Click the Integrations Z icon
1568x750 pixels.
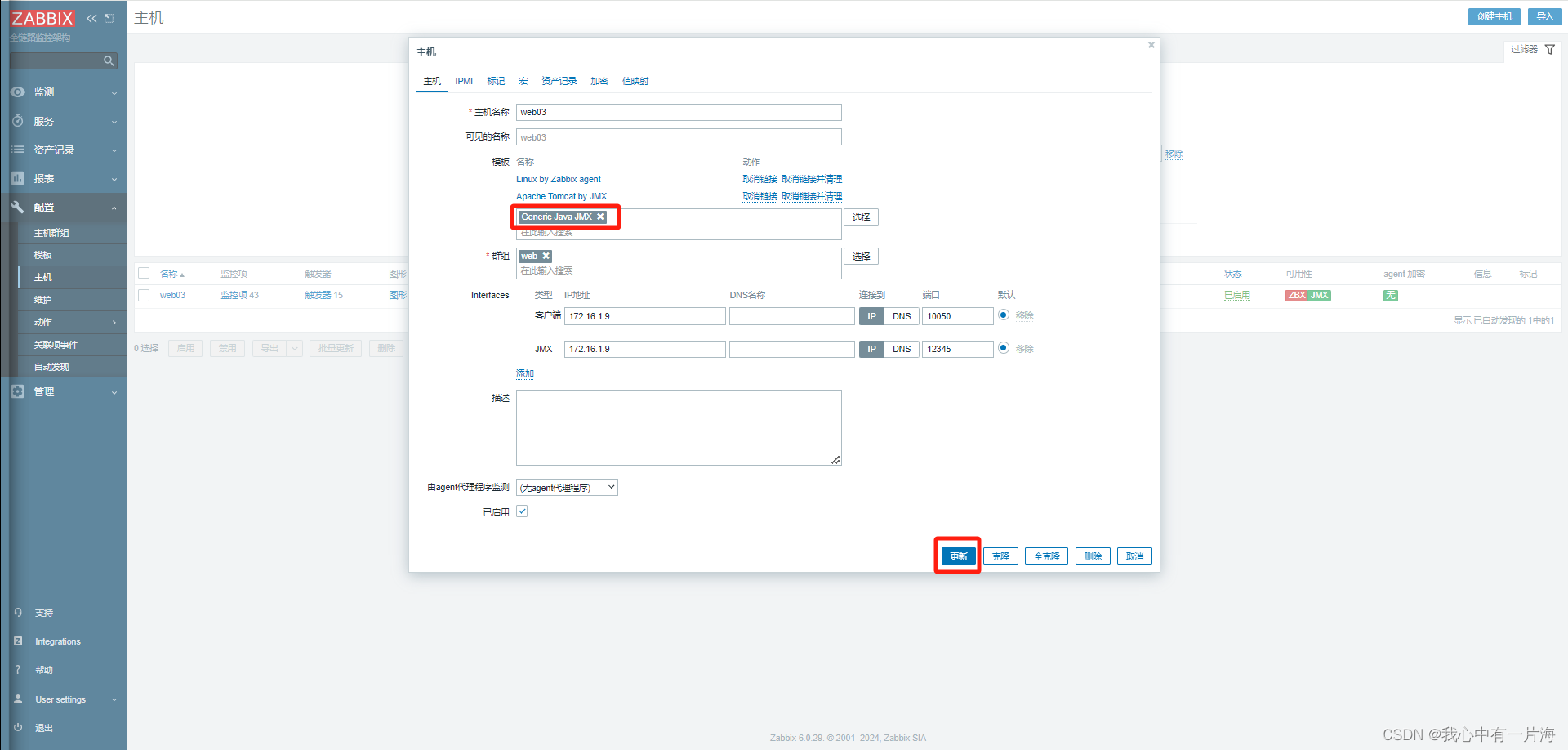[x=18, y=641]
